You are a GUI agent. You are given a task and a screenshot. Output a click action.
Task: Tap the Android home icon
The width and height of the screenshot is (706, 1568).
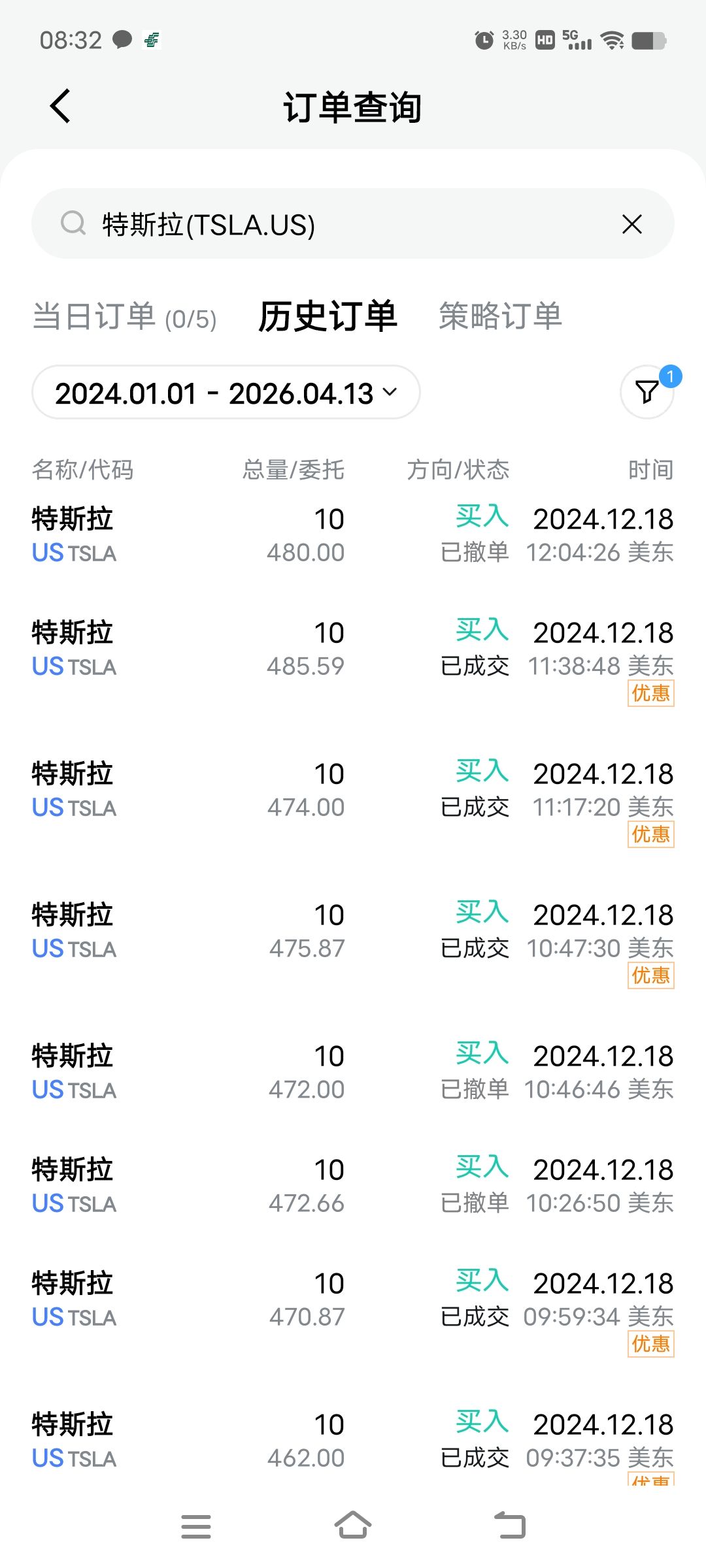tap(353, 1526)
